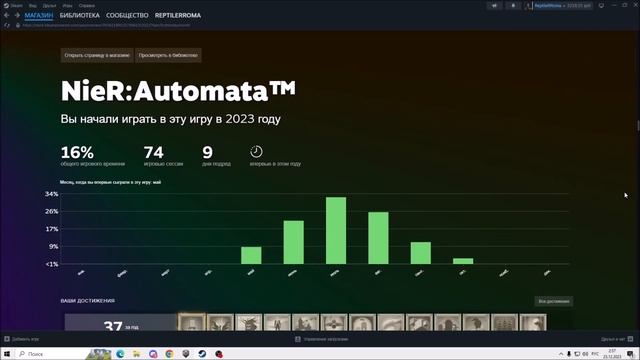This screenshot has width=640, height=360.
Task: Click the microphone icon in system tray
Action: [569, 354]
